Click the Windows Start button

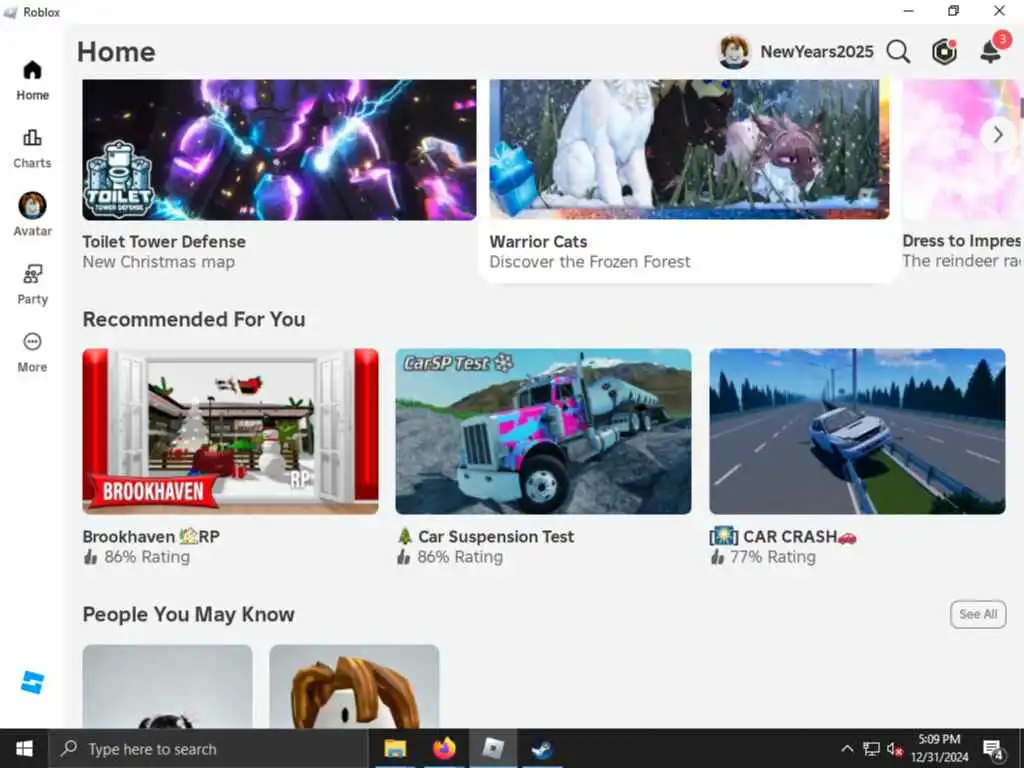(24, 748)
